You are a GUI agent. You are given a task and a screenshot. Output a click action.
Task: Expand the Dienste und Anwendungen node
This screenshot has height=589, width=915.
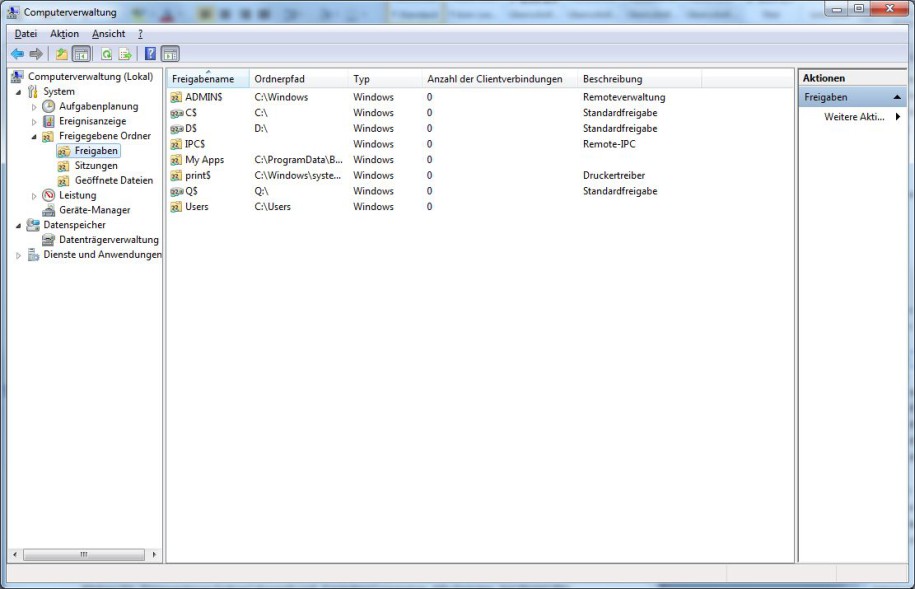point(19,255)
